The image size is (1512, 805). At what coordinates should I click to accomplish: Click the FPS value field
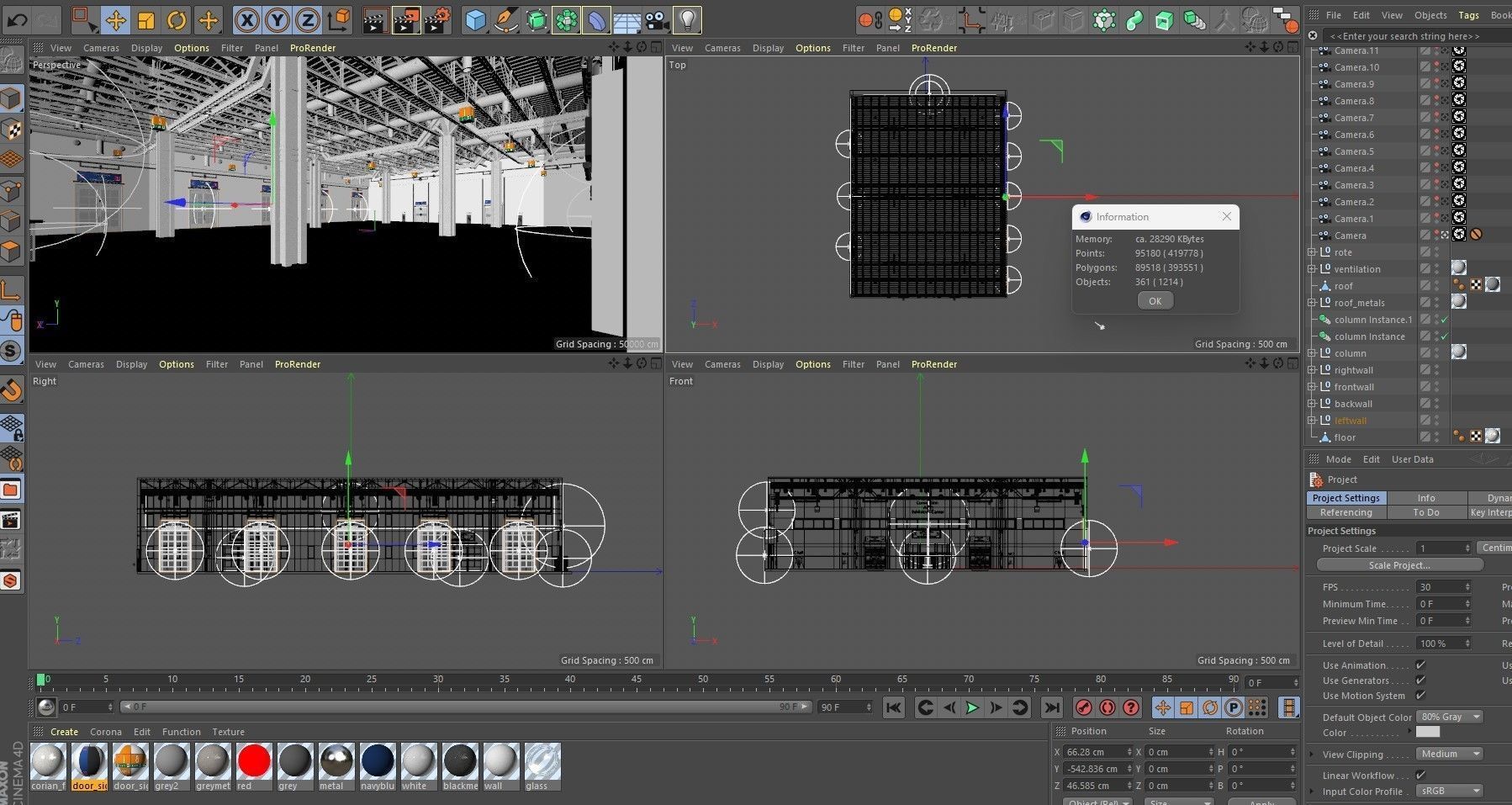[1444, 587]
